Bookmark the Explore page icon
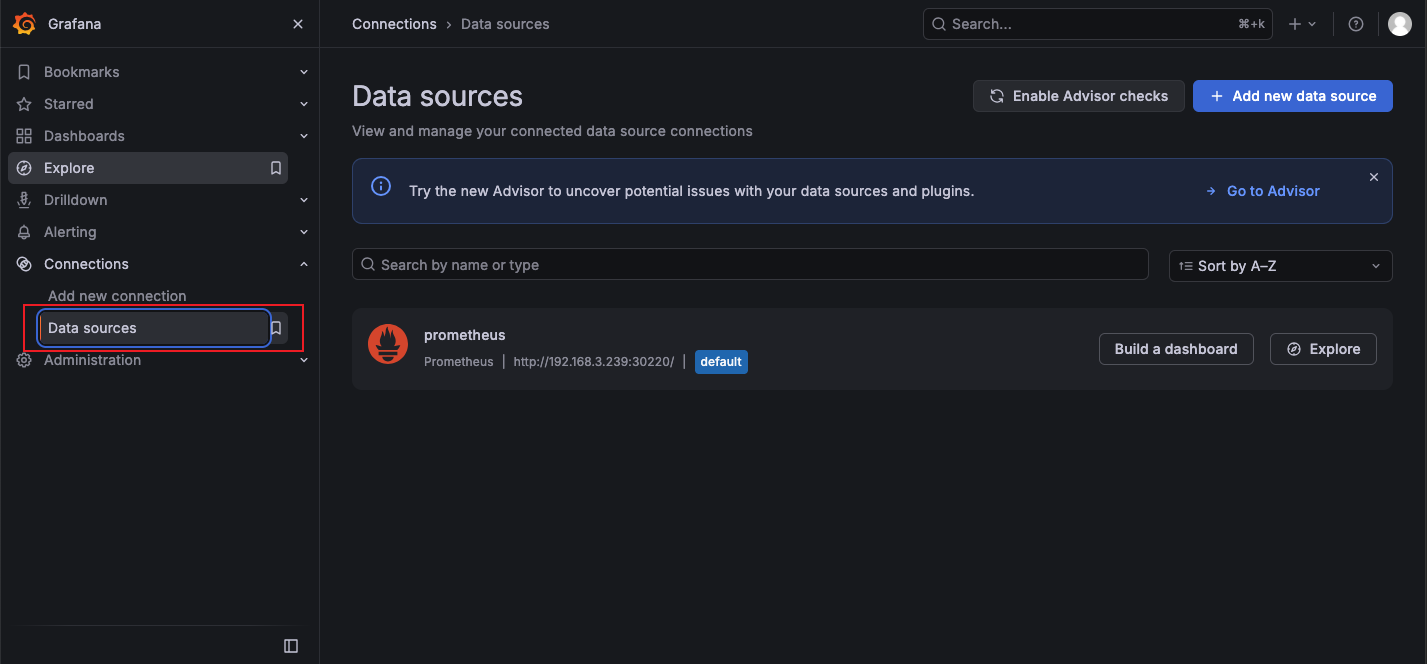The width and height of the screenshot is (1427, 664). tap(276, 168)
